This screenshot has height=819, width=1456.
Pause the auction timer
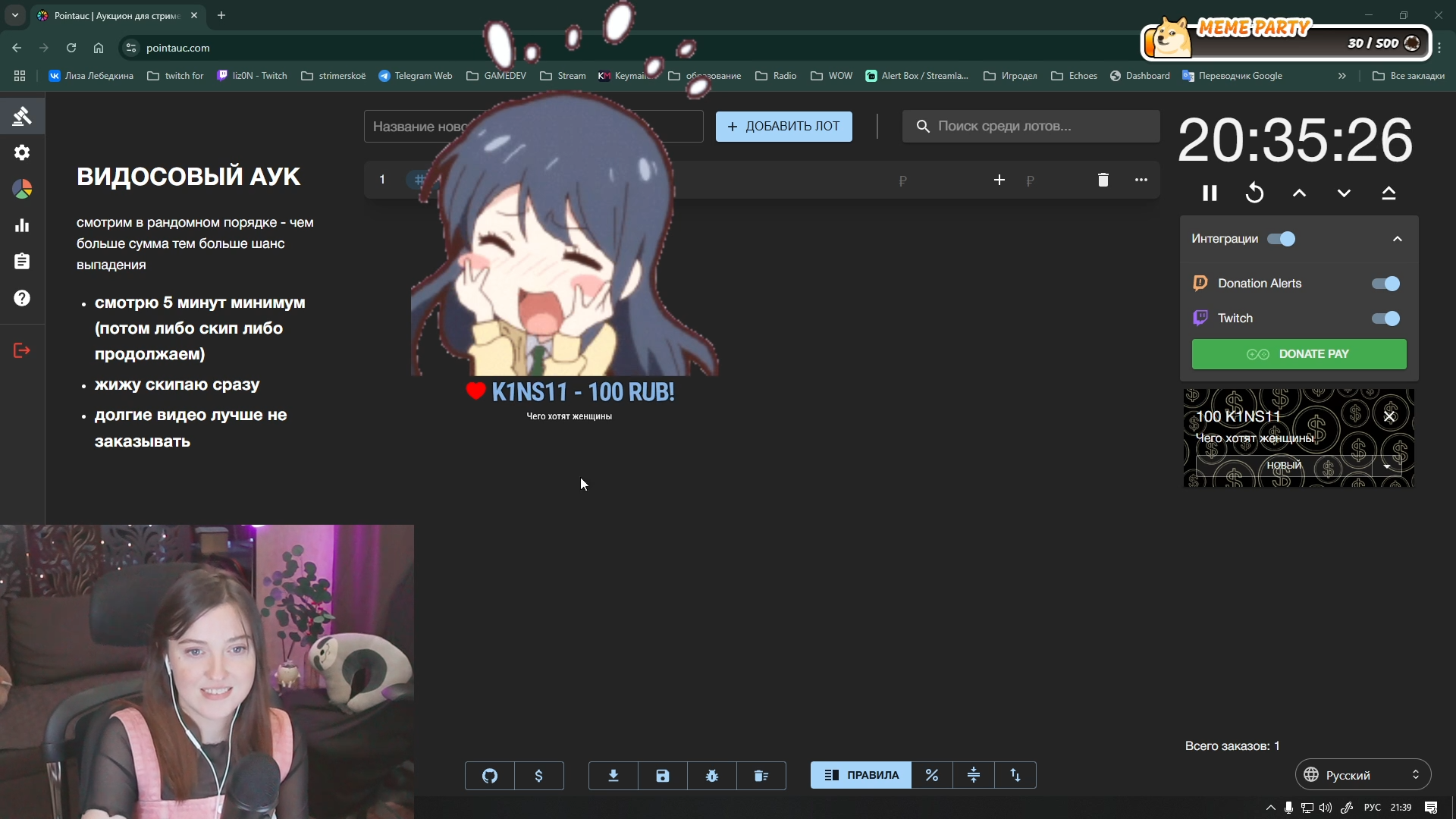coord(1210,193)
